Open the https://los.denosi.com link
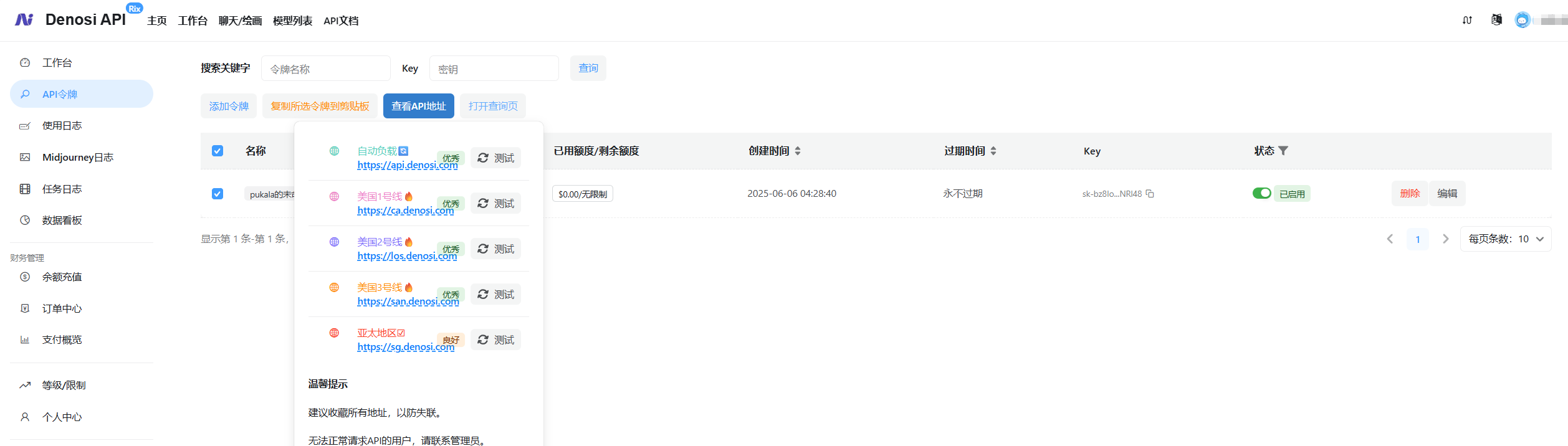Image resolution: width=1568 pixels, height=446 pixels. (x=407, y=256)
